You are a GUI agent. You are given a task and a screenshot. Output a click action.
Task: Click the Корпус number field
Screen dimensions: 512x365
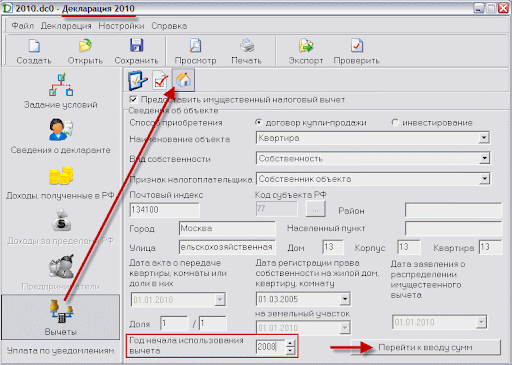(x=409, y=247)
